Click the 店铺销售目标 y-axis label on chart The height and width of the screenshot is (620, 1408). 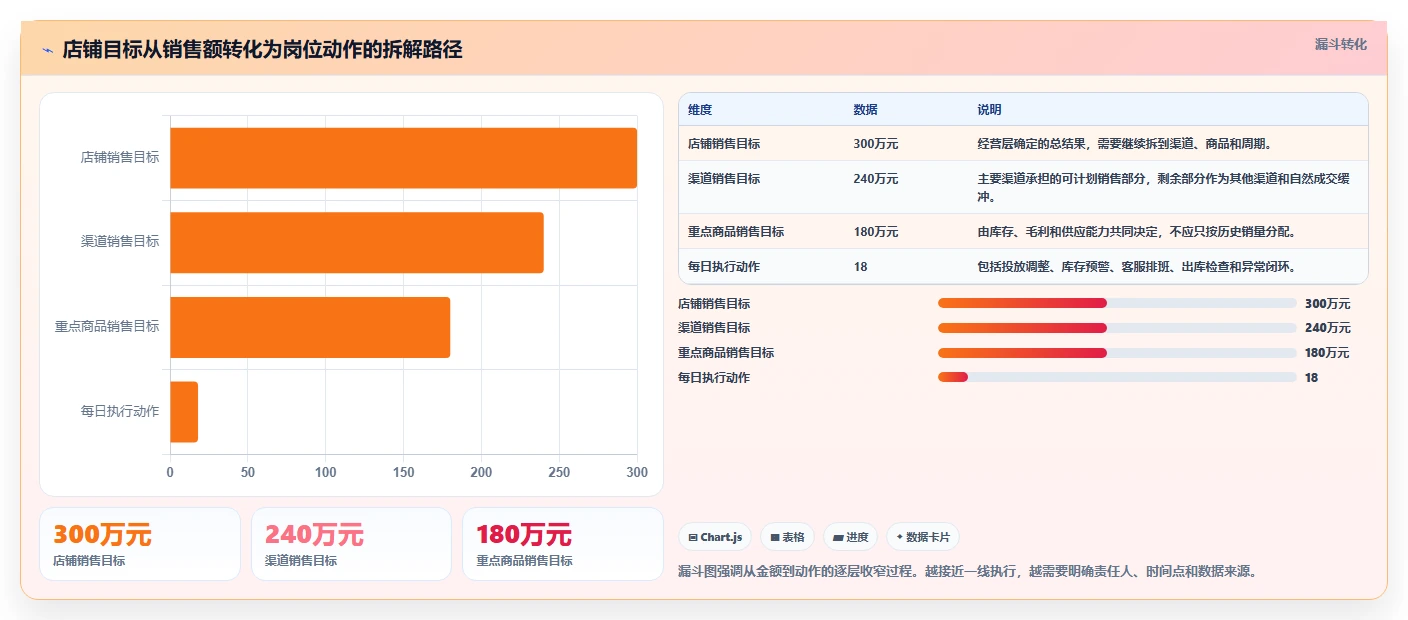pyautogui.click(x=120, y=158)
